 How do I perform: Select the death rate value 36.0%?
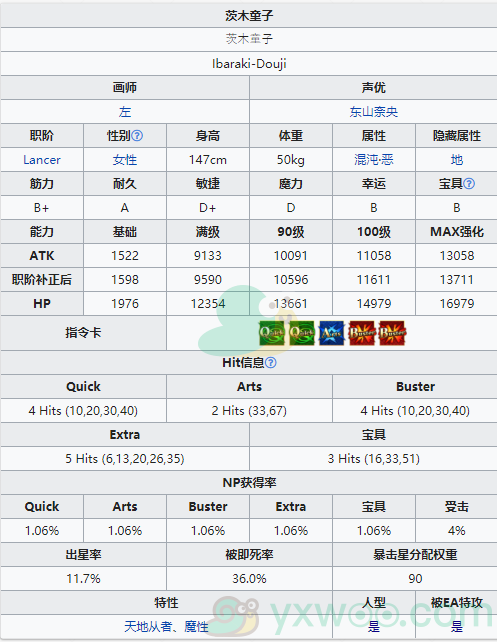tap(249, 579)
